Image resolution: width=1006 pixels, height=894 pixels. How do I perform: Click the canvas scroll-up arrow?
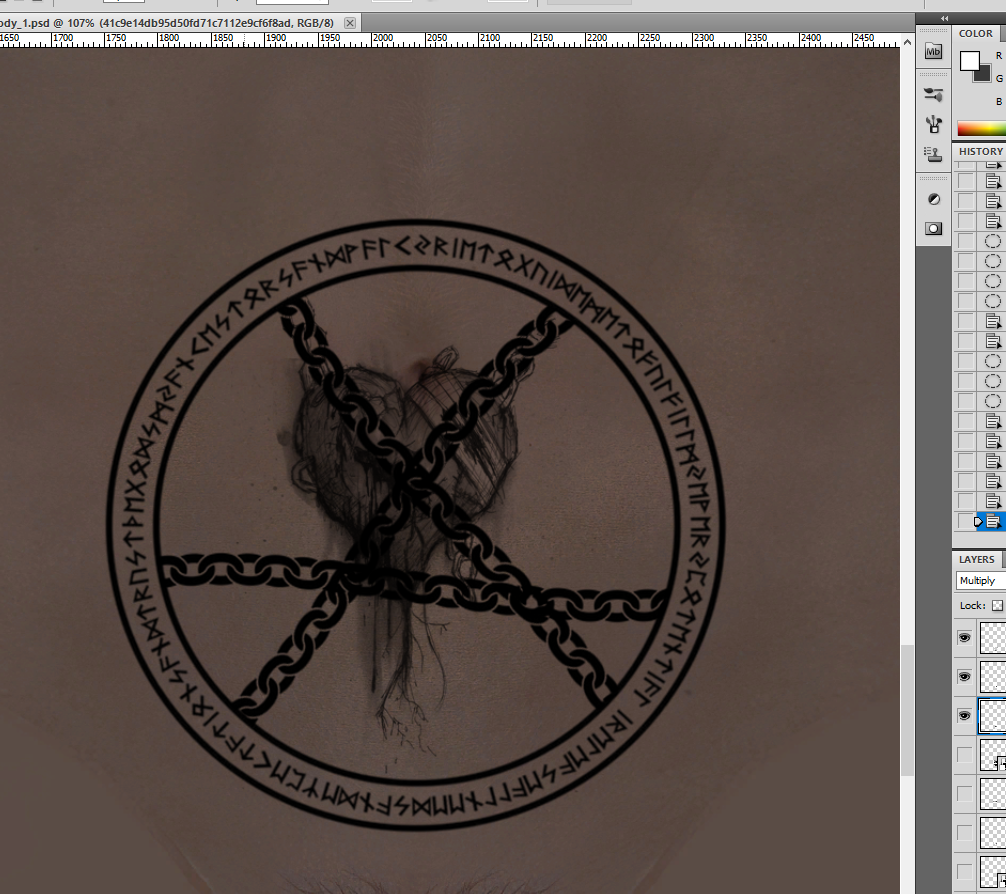tap(907, 42)
